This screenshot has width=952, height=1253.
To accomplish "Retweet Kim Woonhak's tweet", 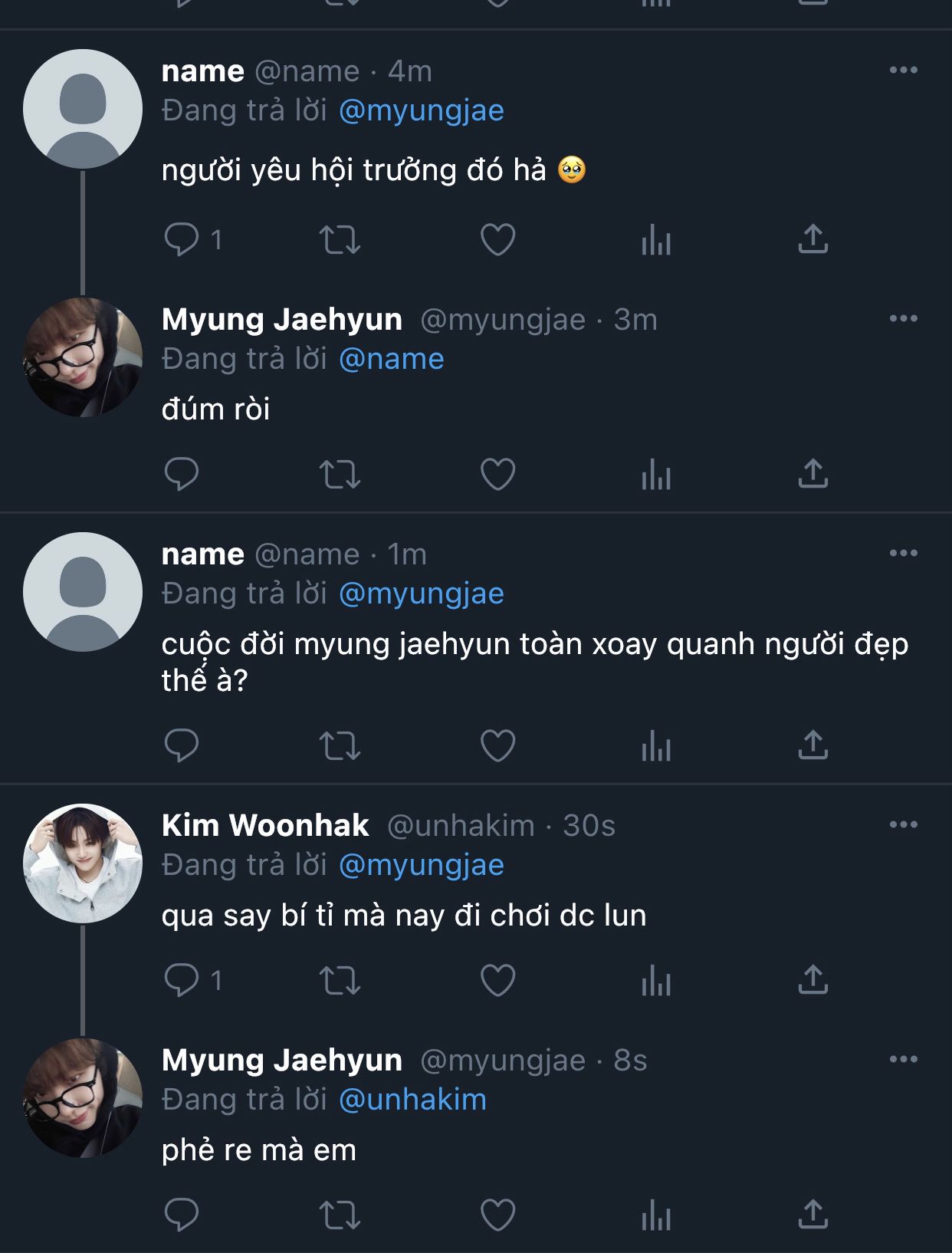I will (340, 980).
